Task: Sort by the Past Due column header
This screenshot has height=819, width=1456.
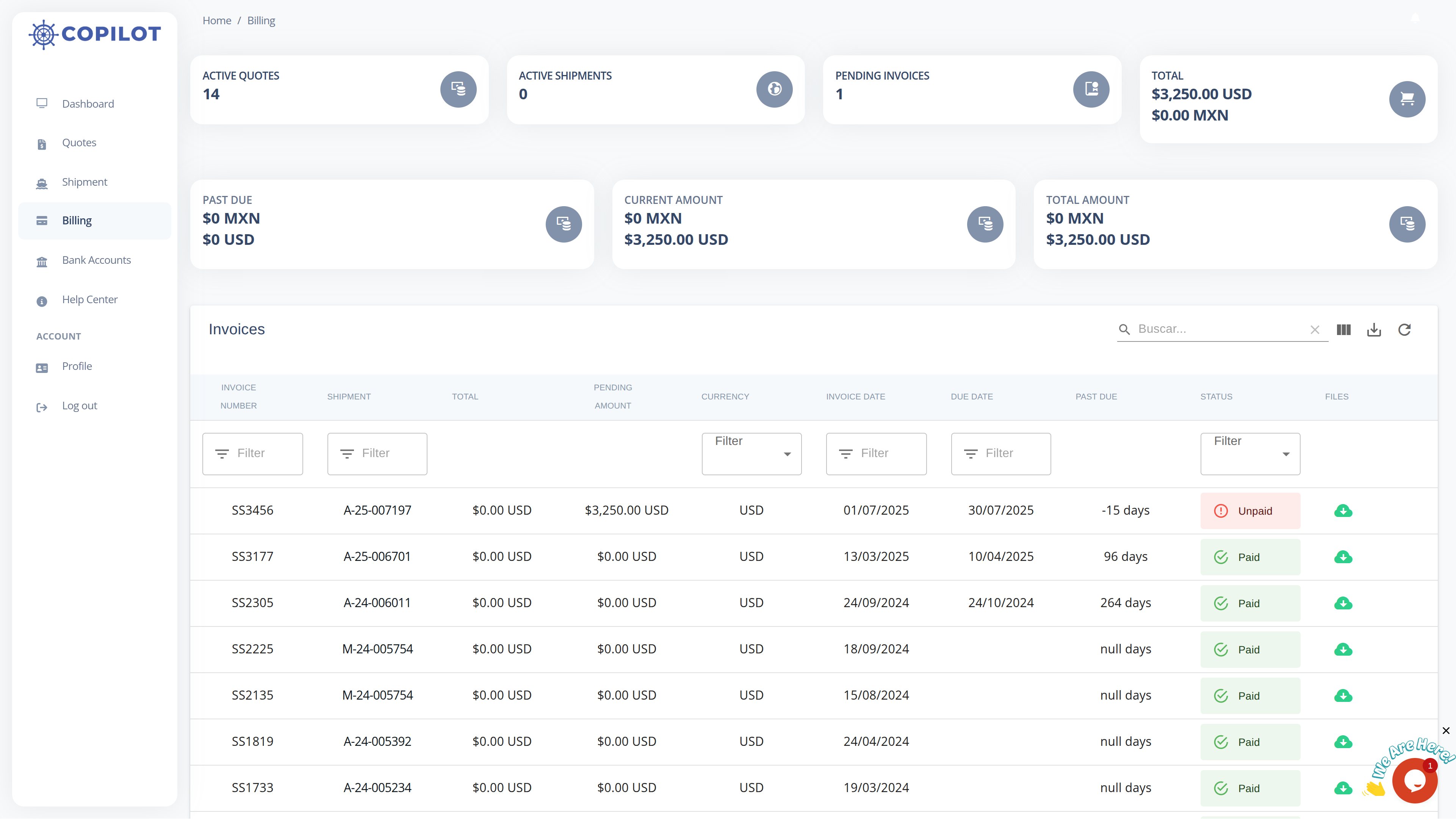Action: [x=1096, y=397]
